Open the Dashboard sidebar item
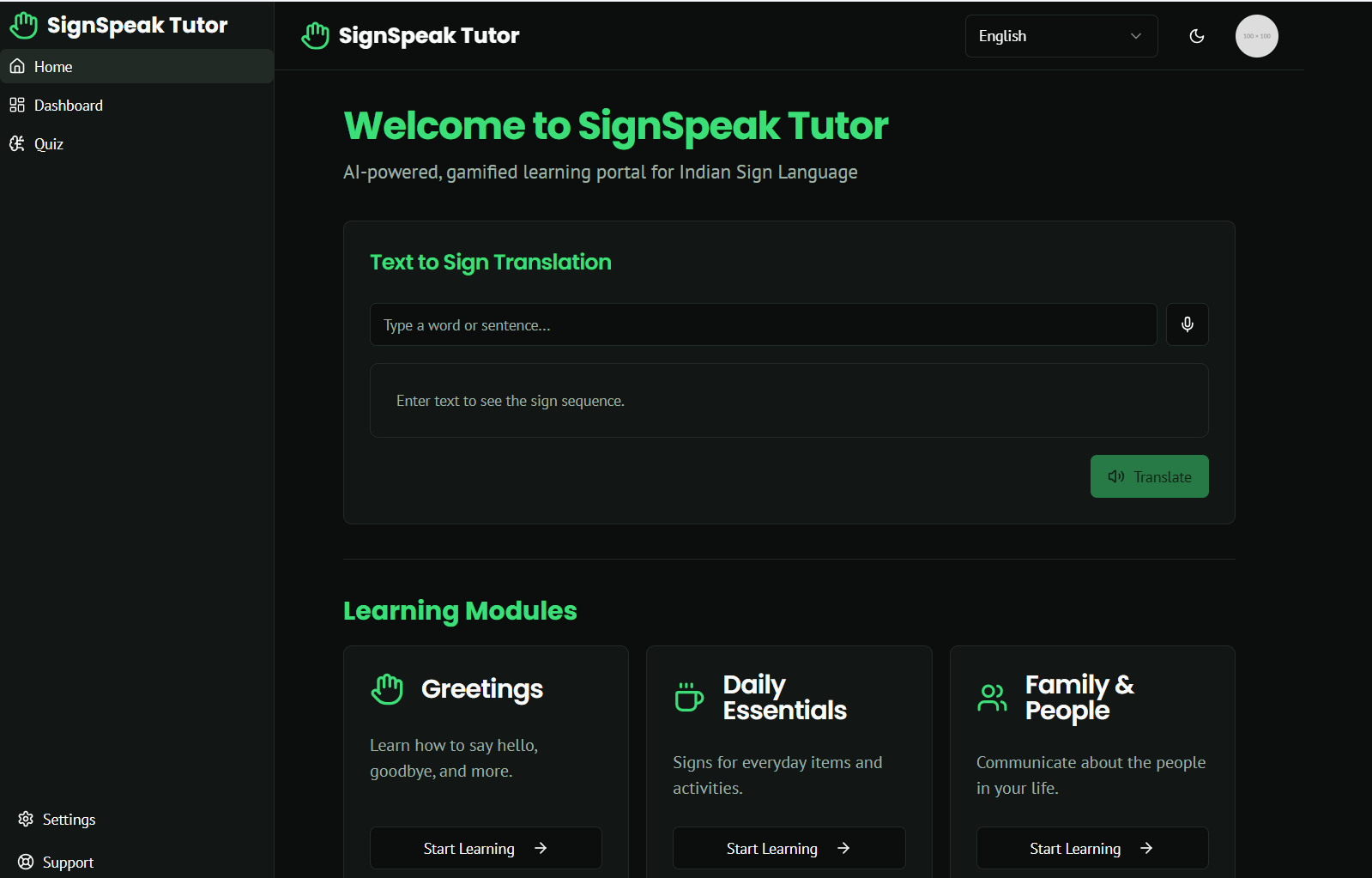 [x=136, y=105]
